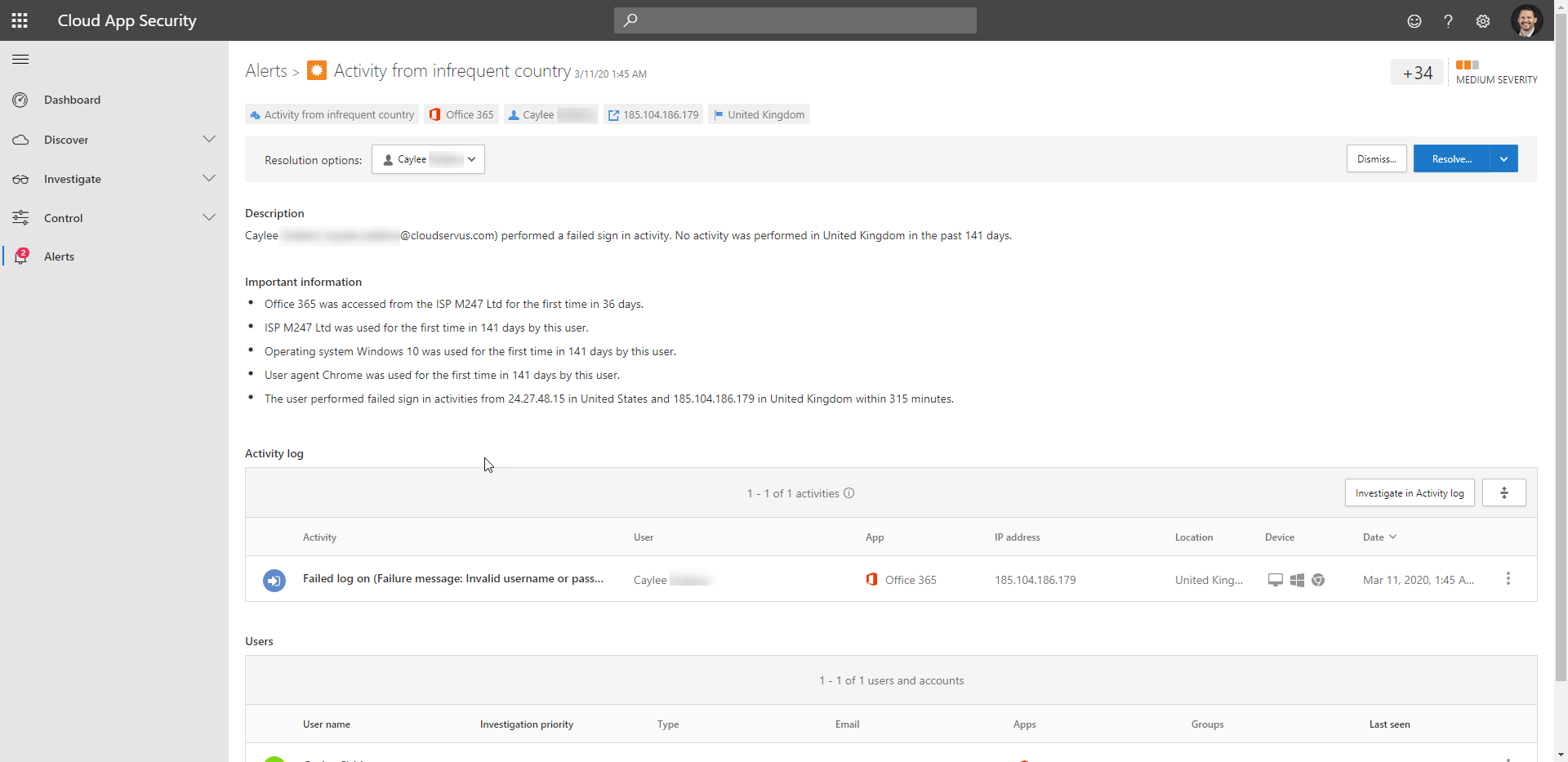
Task: Expand the Discover menu chevron
Action: click(x=209, y=139)
